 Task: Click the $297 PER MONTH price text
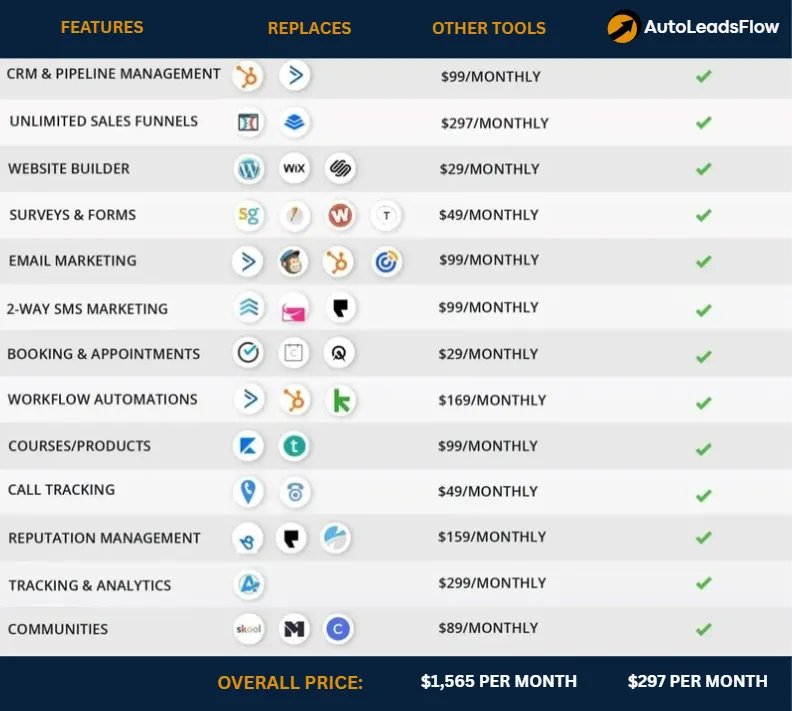point(698,681)
